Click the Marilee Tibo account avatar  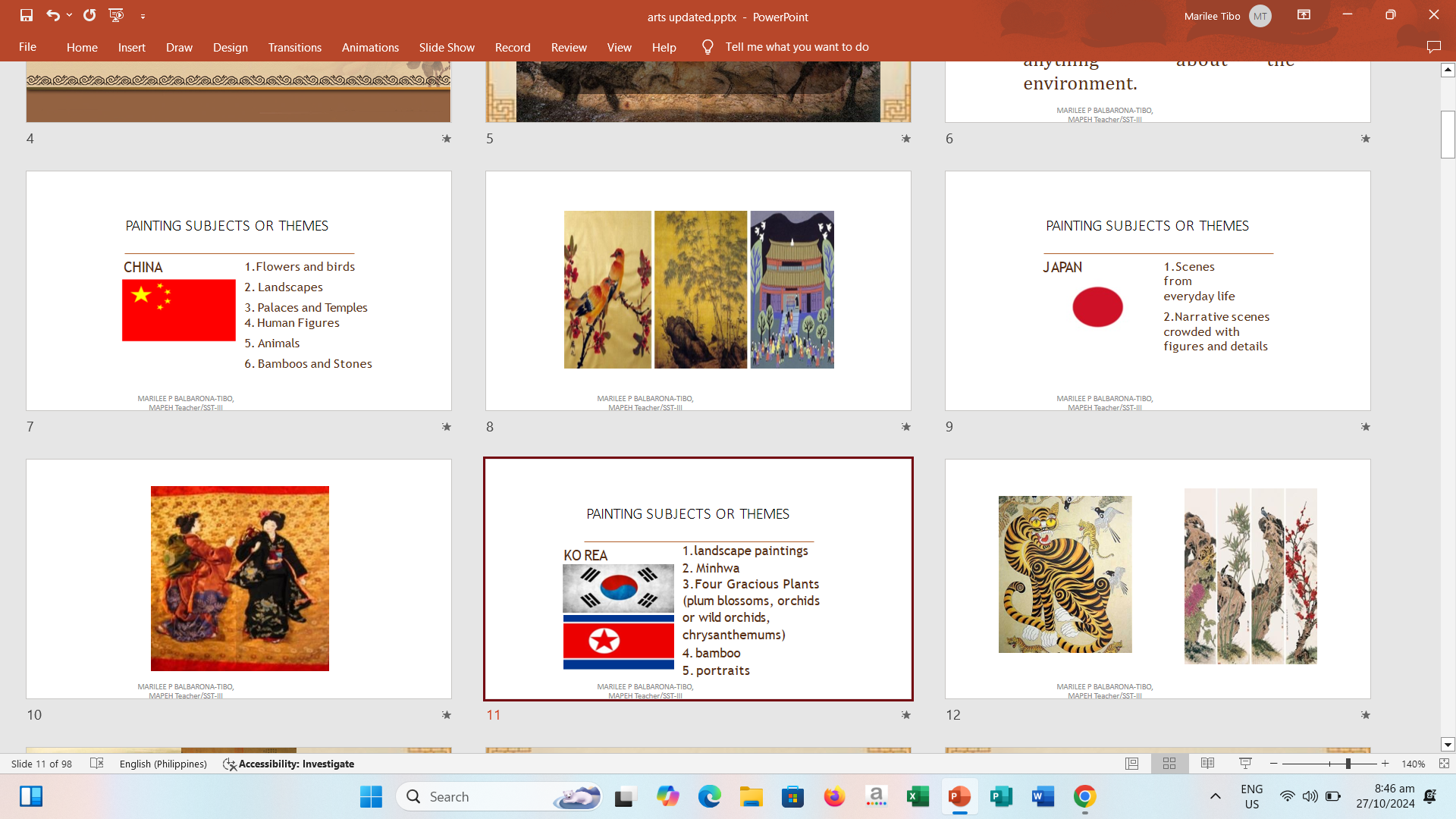(x=1260, y=16)
